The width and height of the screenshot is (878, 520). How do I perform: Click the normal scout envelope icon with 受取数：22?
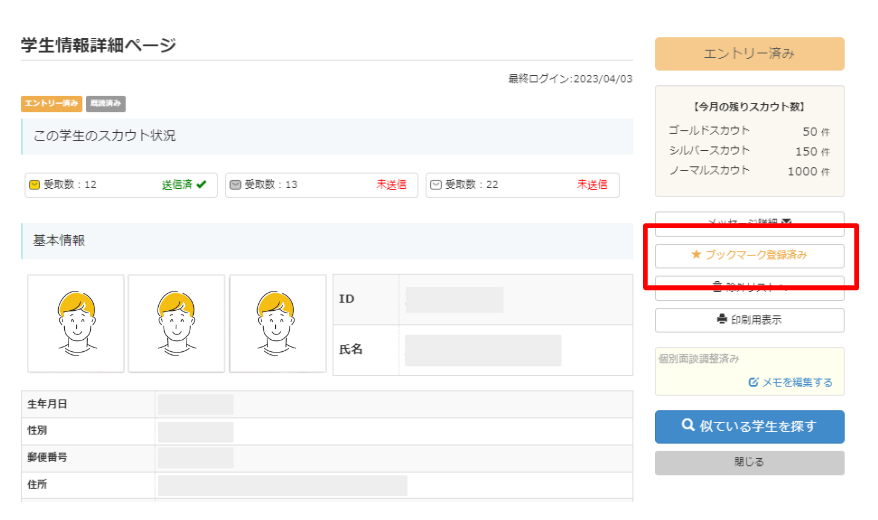coord(436,185)
